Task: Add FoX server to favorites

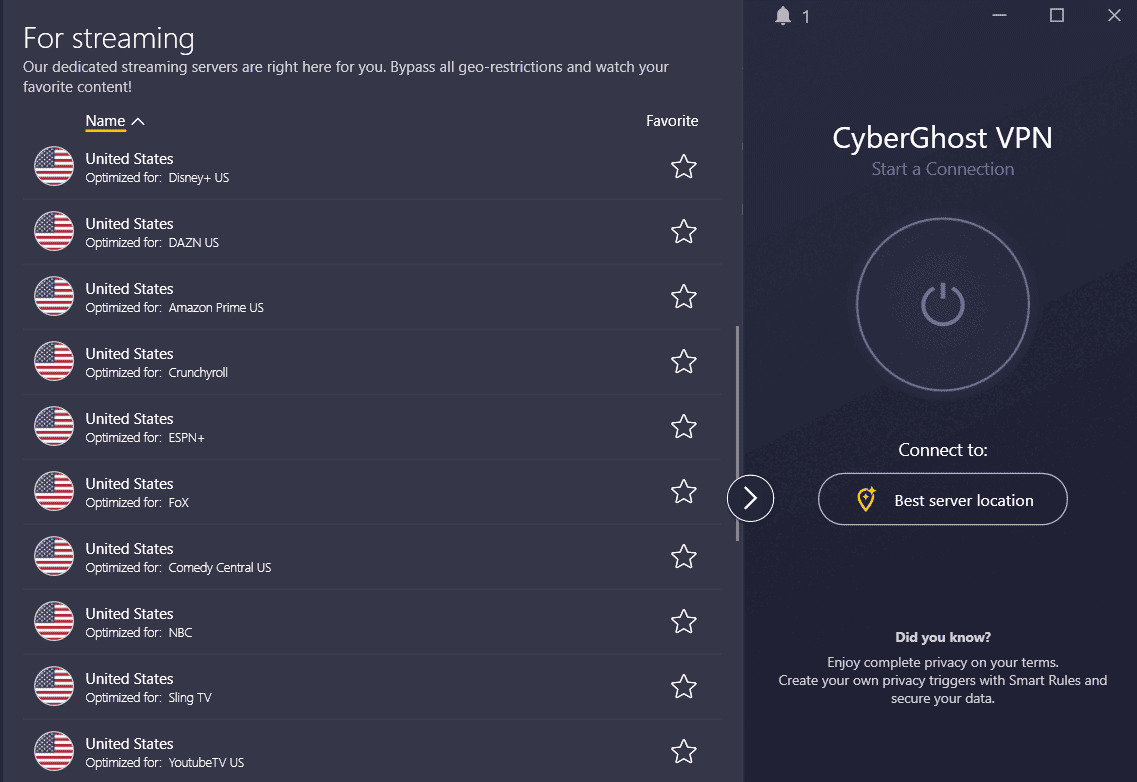Action: [684, 491]
